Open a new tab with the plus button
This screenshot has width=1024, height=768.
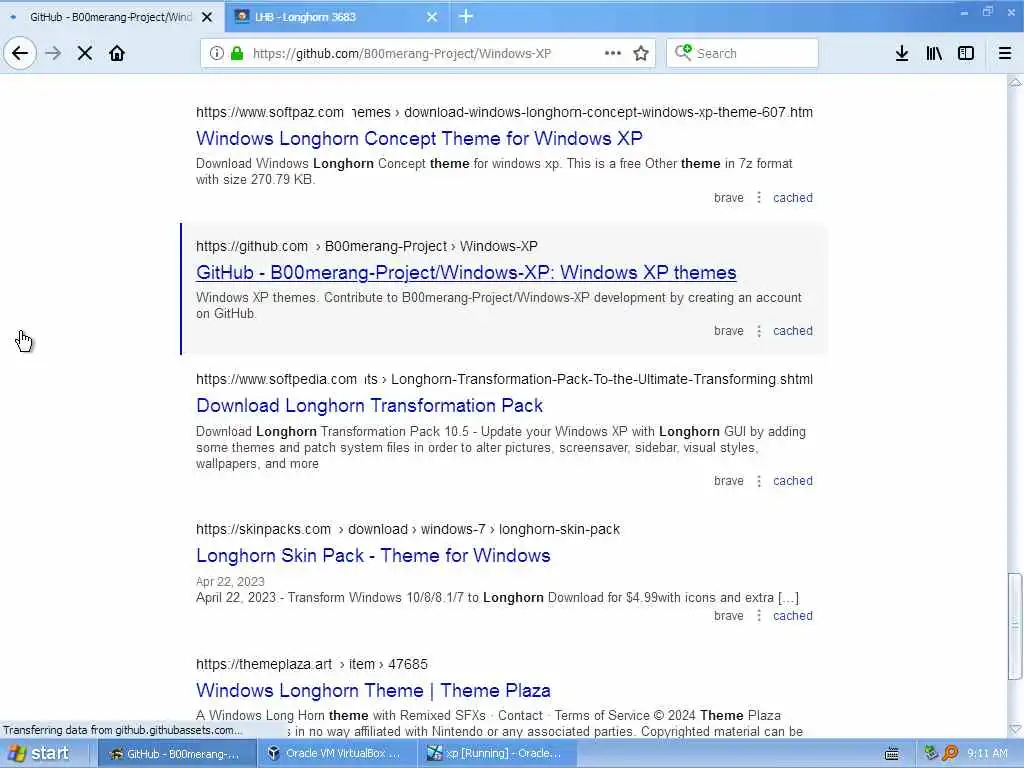click(x=466, y=16)
